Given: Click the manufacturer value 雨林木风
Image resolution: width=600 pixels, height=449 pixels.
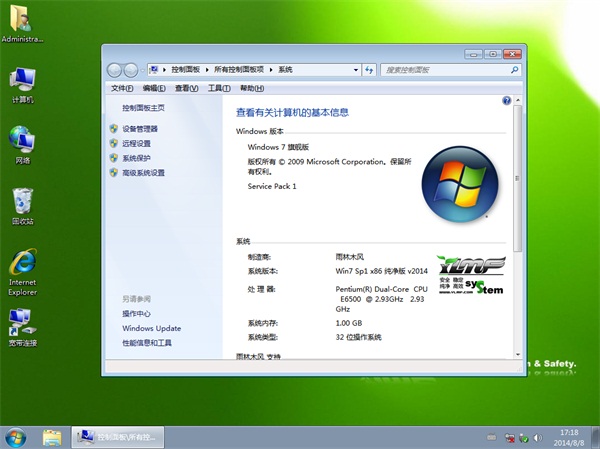Looking at the screenshot, I should coord(350,257).
